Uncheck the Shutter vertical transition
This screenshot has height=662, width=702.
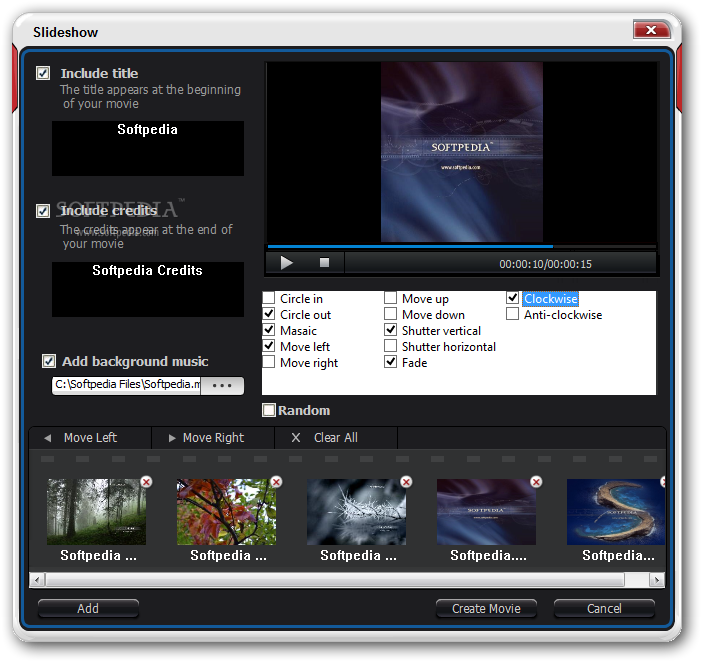[390, 330]
